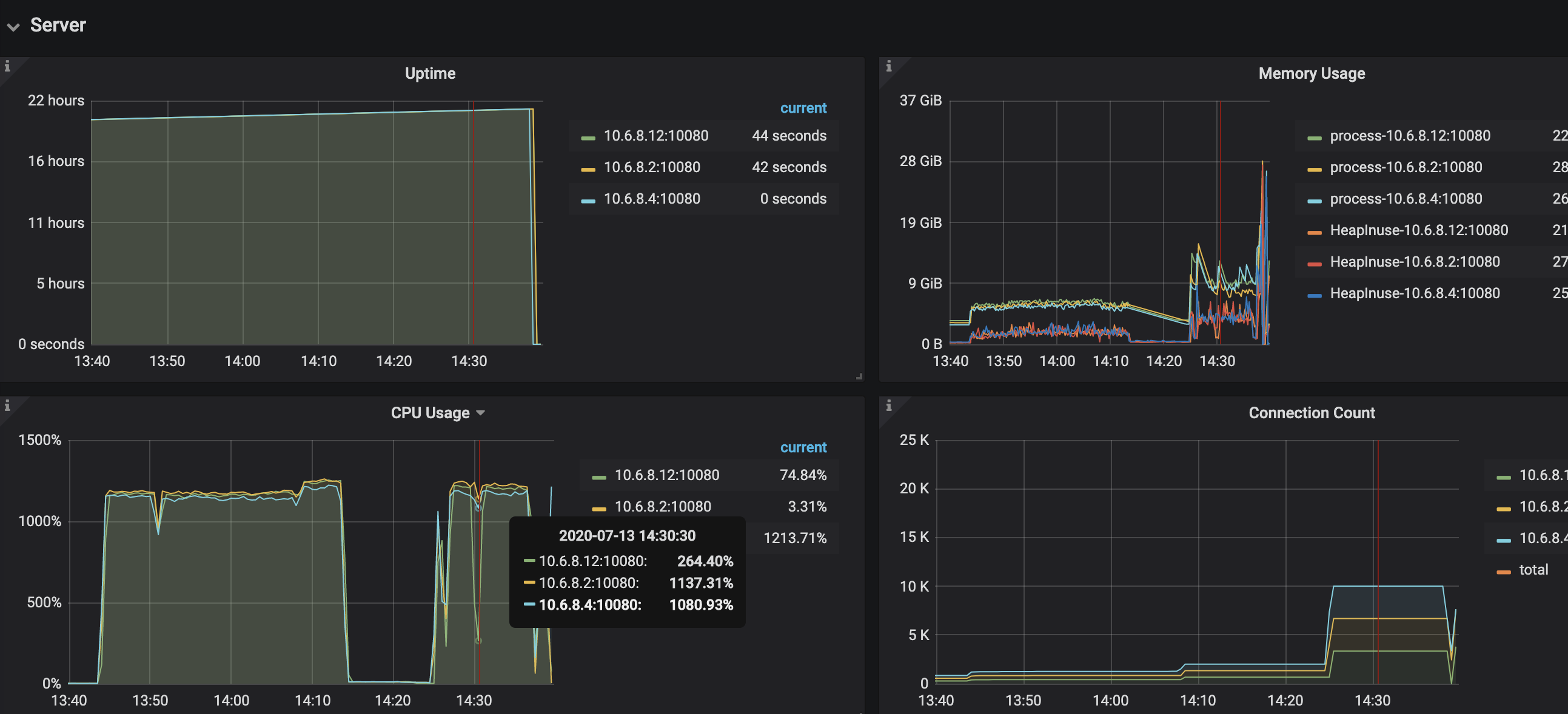Click yellow color swatch for 10.6.8.2:10080 Uptime
The image size is (1568, 714).
[588, 169]
